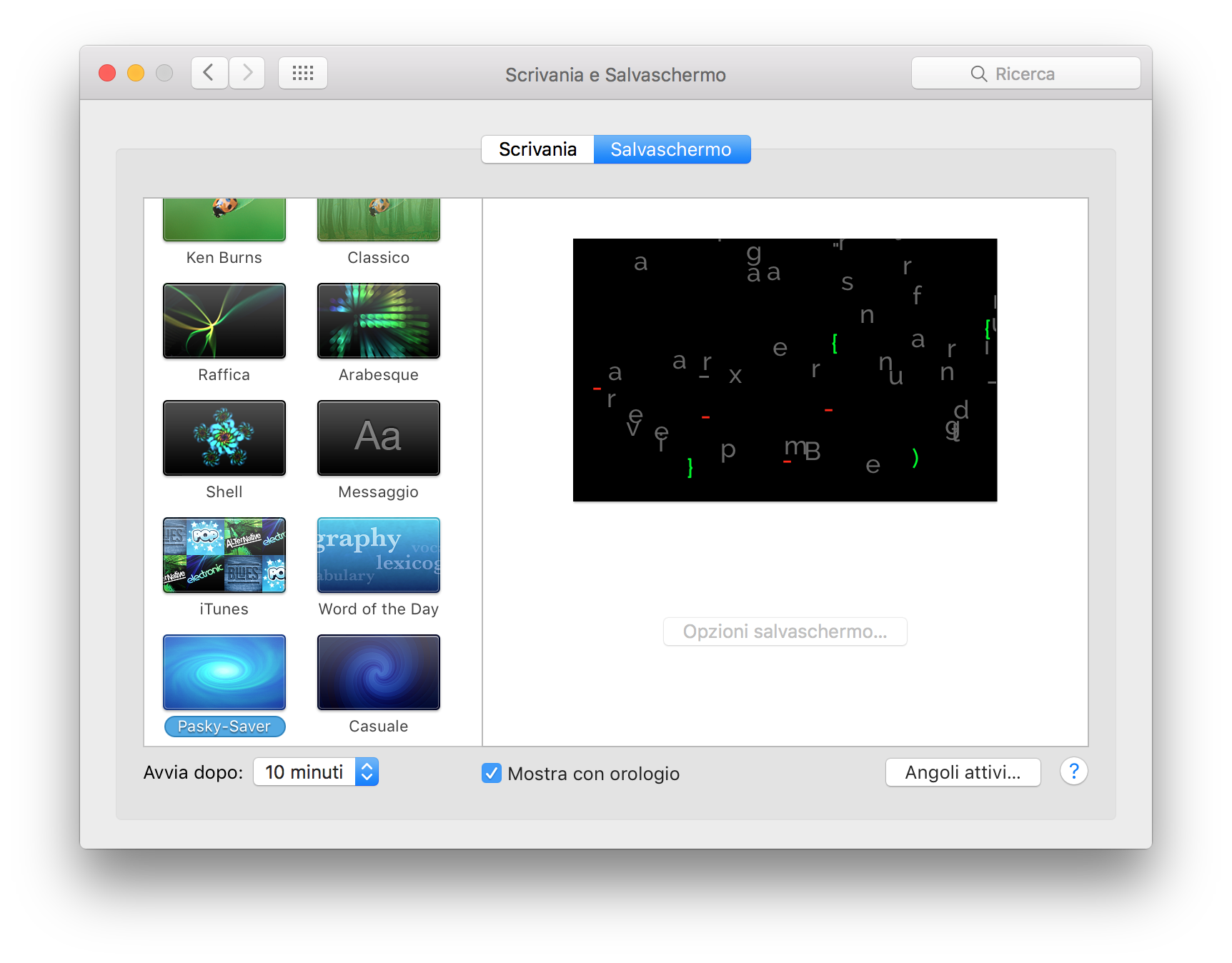Screen dimensions: 1232x963
Task: Click the Casuale label
Action: (379, 727)
